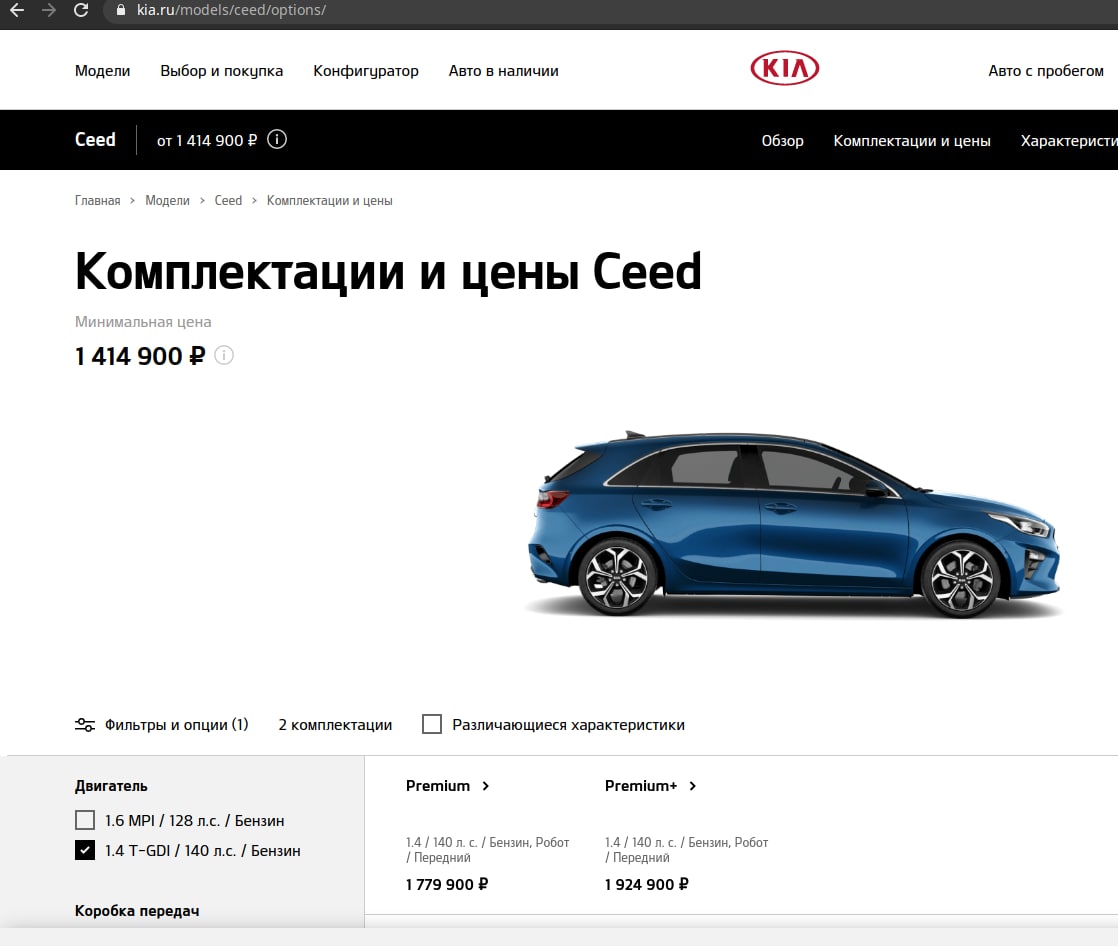This screenshot has width=1118, height=946.
Task: Click the 1 779 900 ₽ price
Action: tap(447, 885)
